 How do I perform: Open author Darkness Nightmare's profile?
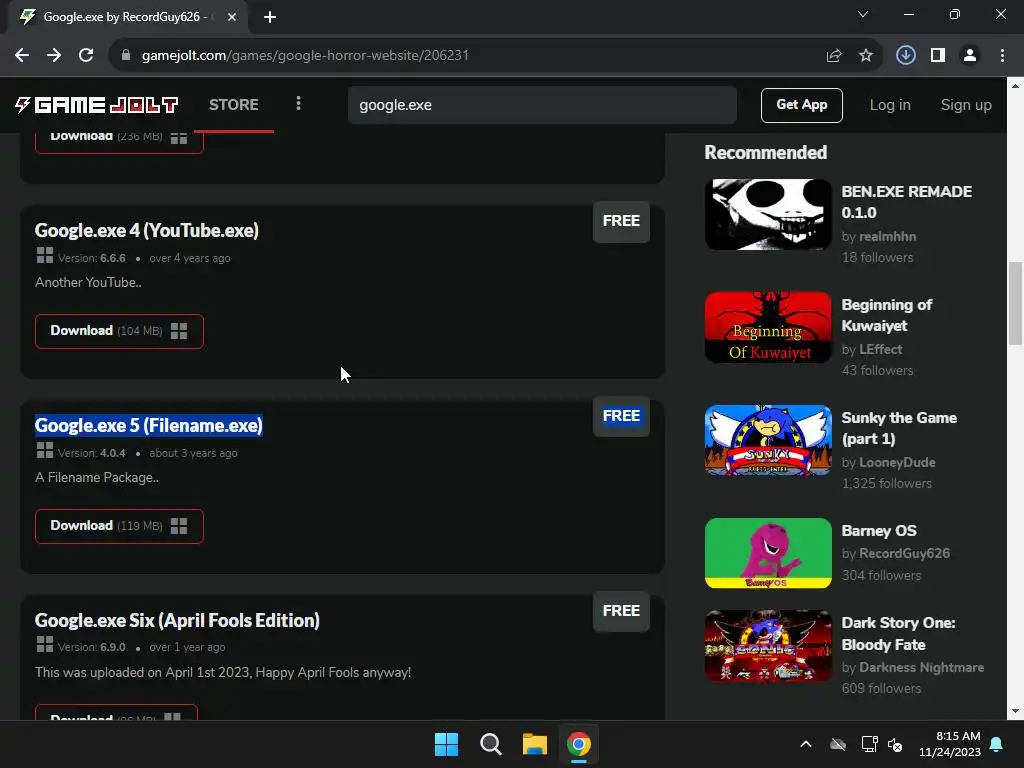coord(921,667)
